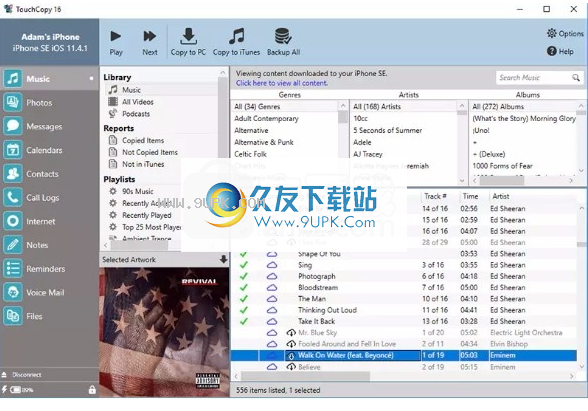Click the Copy to PC icon
588x411 pixels.
188,36
